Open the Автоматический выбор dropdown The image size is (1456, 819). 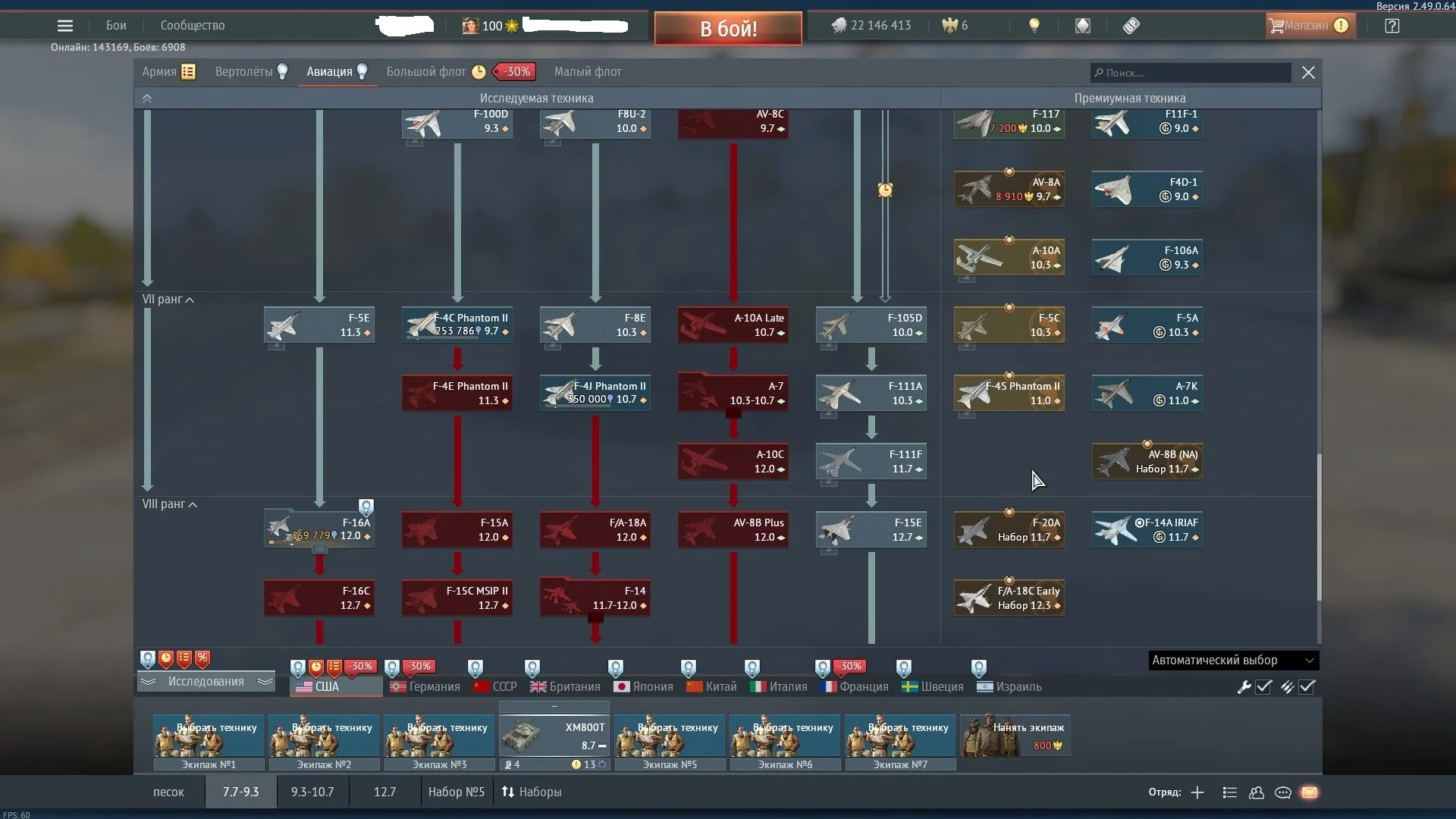click(x=1233, y=661)
